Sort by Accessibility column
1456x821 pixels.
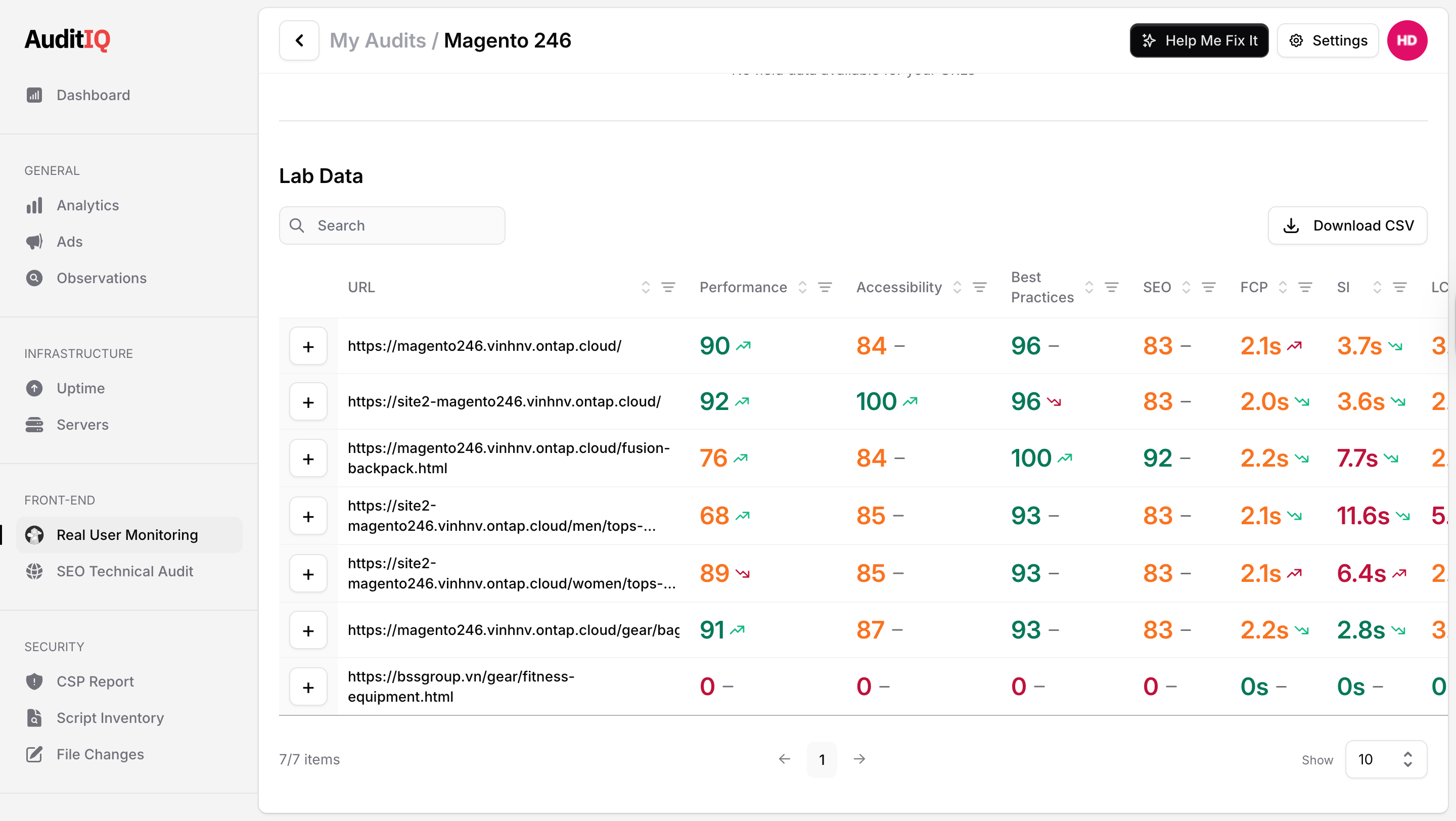957,288
